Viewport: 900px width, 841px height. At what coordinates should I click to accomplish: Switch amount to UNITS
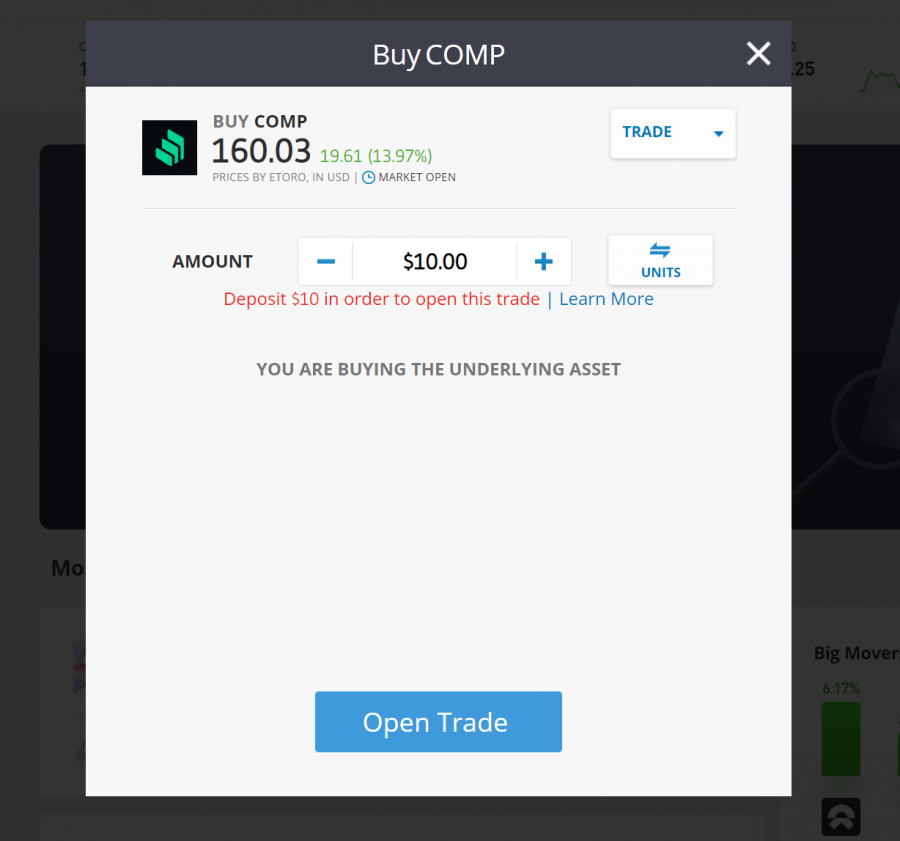coord(661,260)
